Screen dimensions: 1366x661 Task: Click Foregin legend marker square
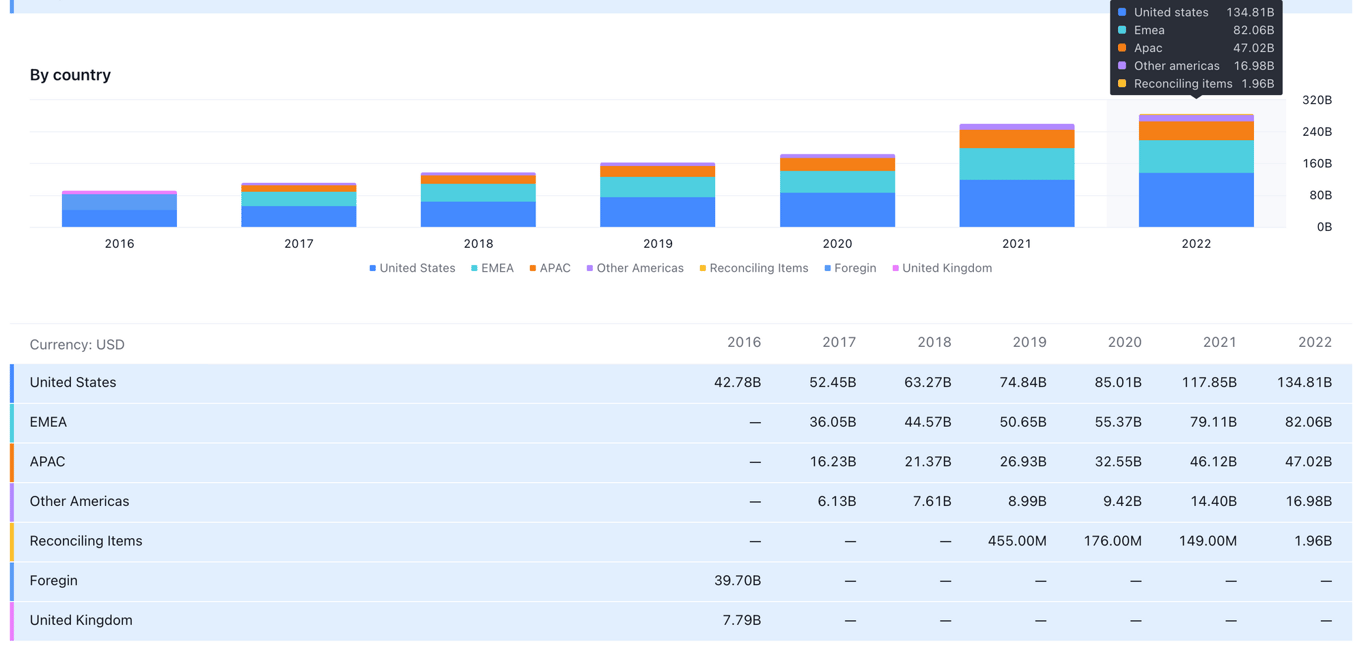coord(828,268)
